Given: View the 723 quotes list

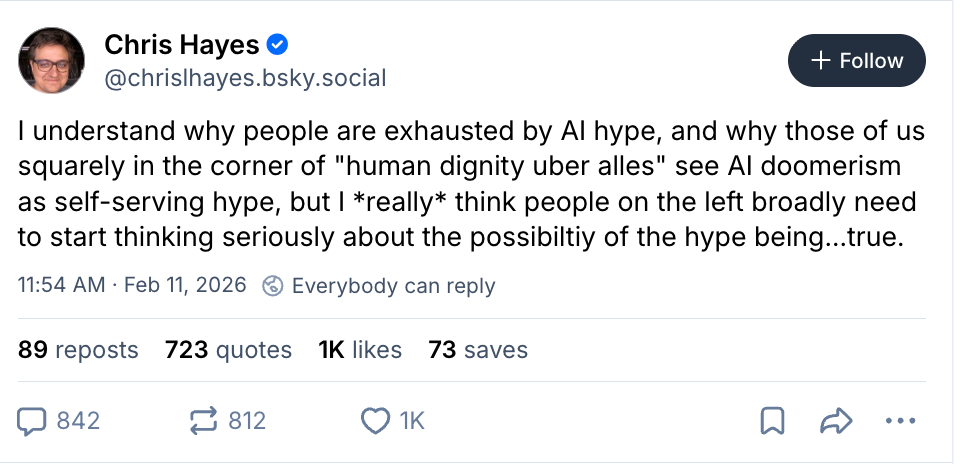Looking at the screenshot, I should tap(228, 350).
